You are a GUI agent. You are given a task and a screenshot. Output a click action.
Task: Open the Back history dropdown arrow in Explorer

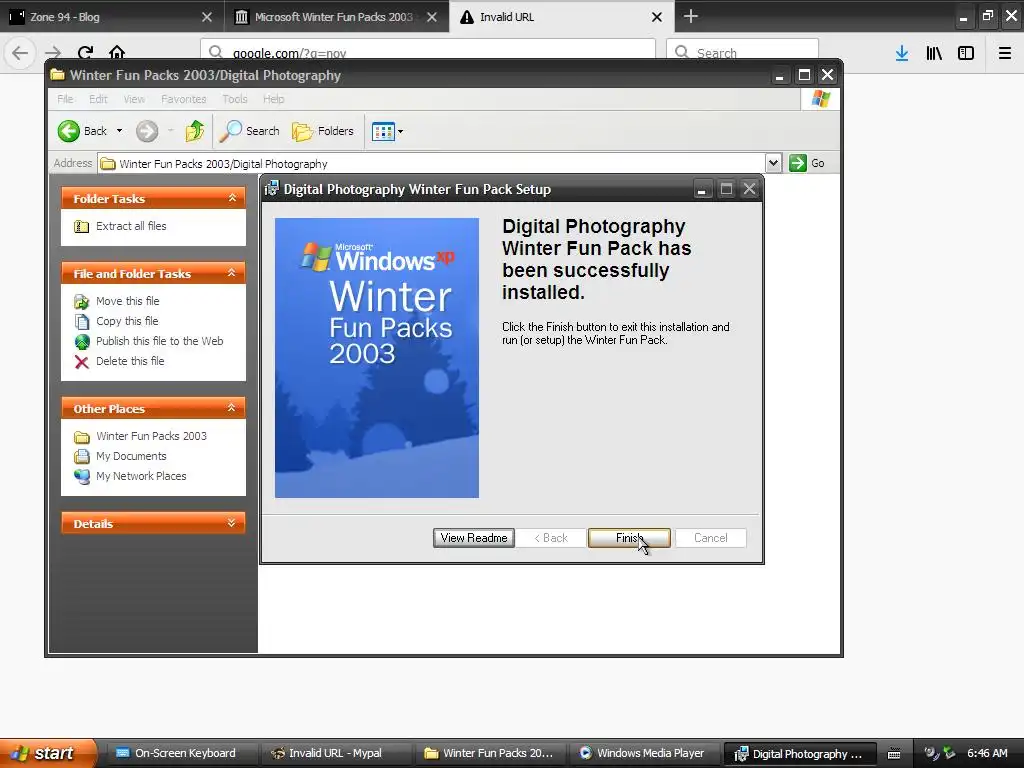tap(120, 131)
